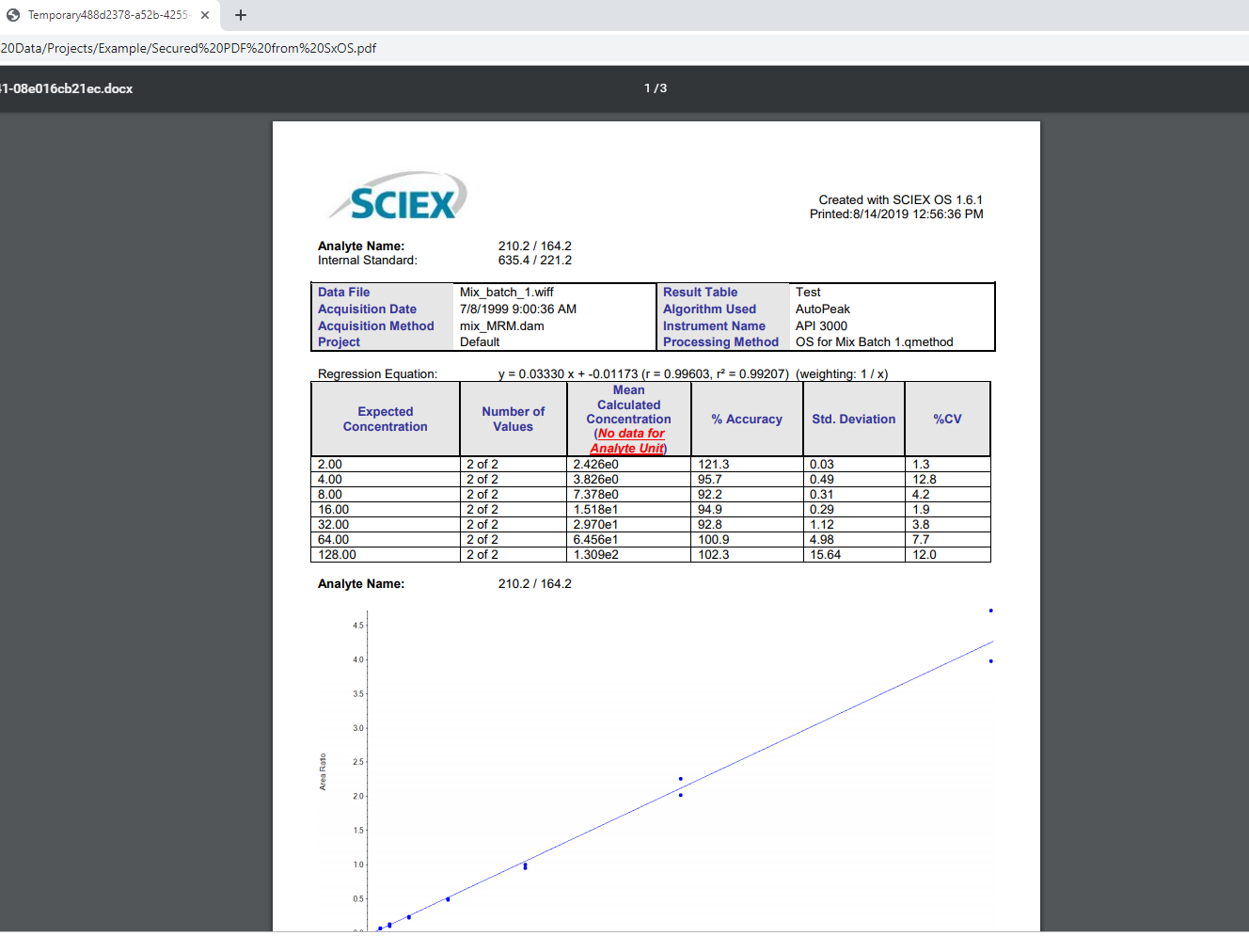This screenshot has width=1249, height=952.
Task: Click the Number of Values column header
Action: pos(514,419)
